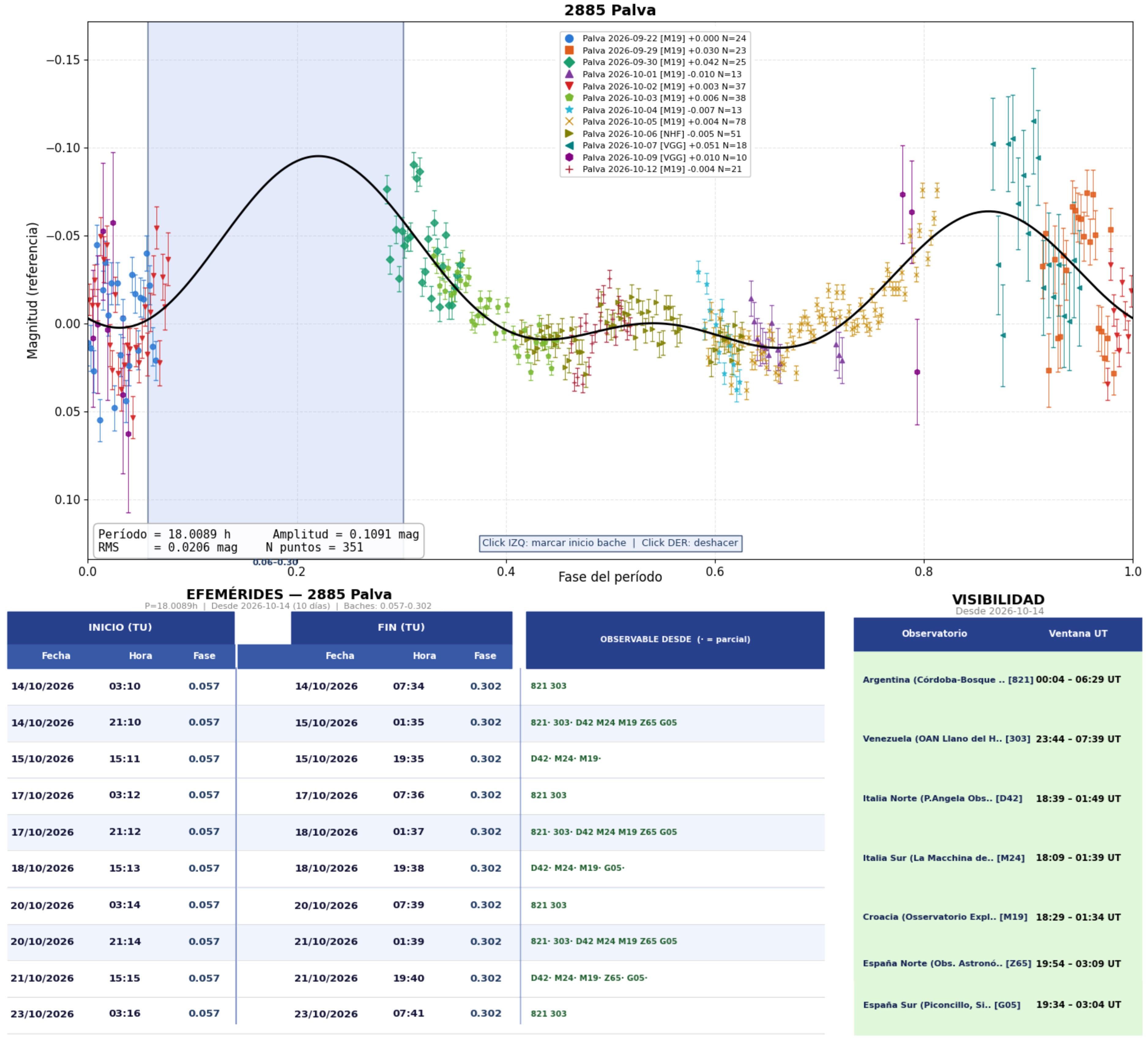Screen dimensions: 1148x1039
Task: Select the Venezuela (OAN Llano del H..) [303] row
Action: point(946,739)
